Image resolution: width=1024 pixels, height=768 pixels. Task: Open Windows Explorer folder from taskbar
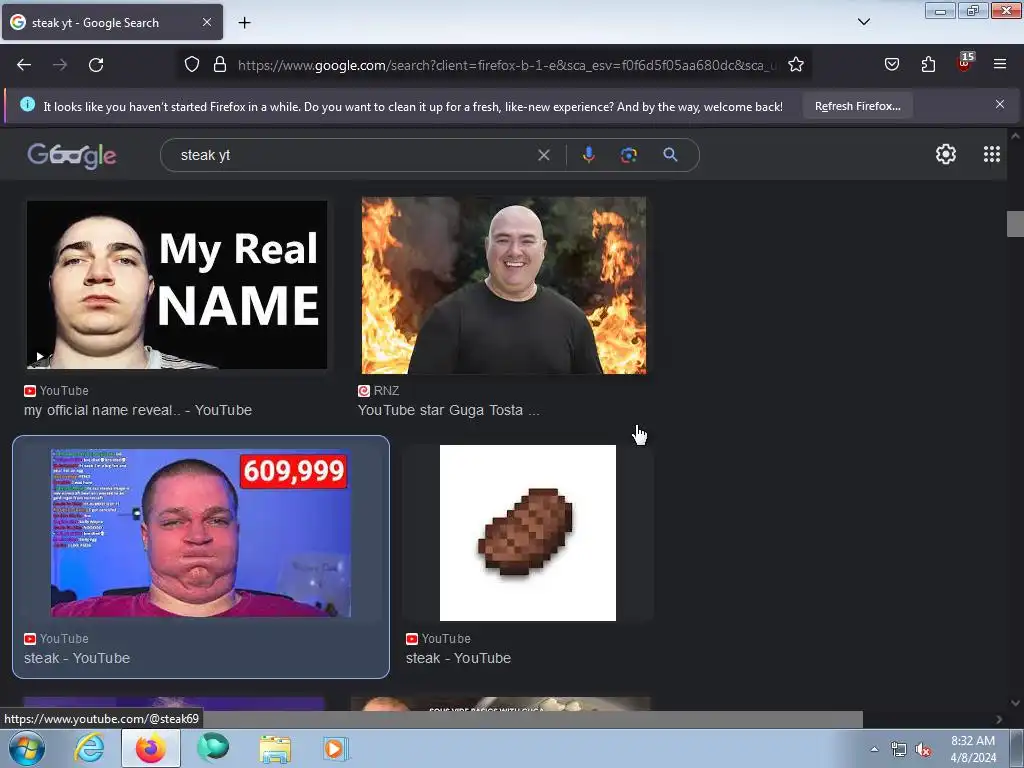click(275, 748)
